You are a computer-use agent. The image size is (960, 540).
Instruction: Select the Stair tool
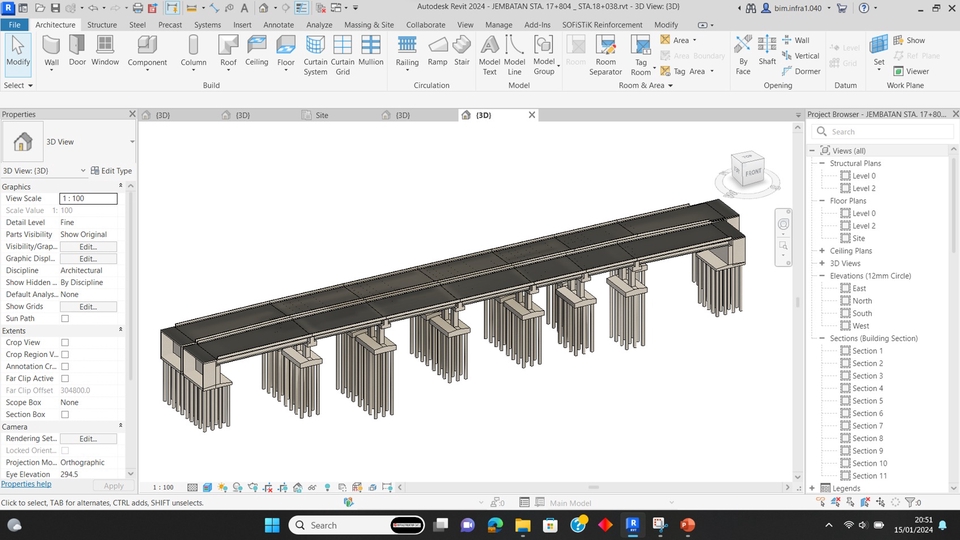[x=462, y=51]
